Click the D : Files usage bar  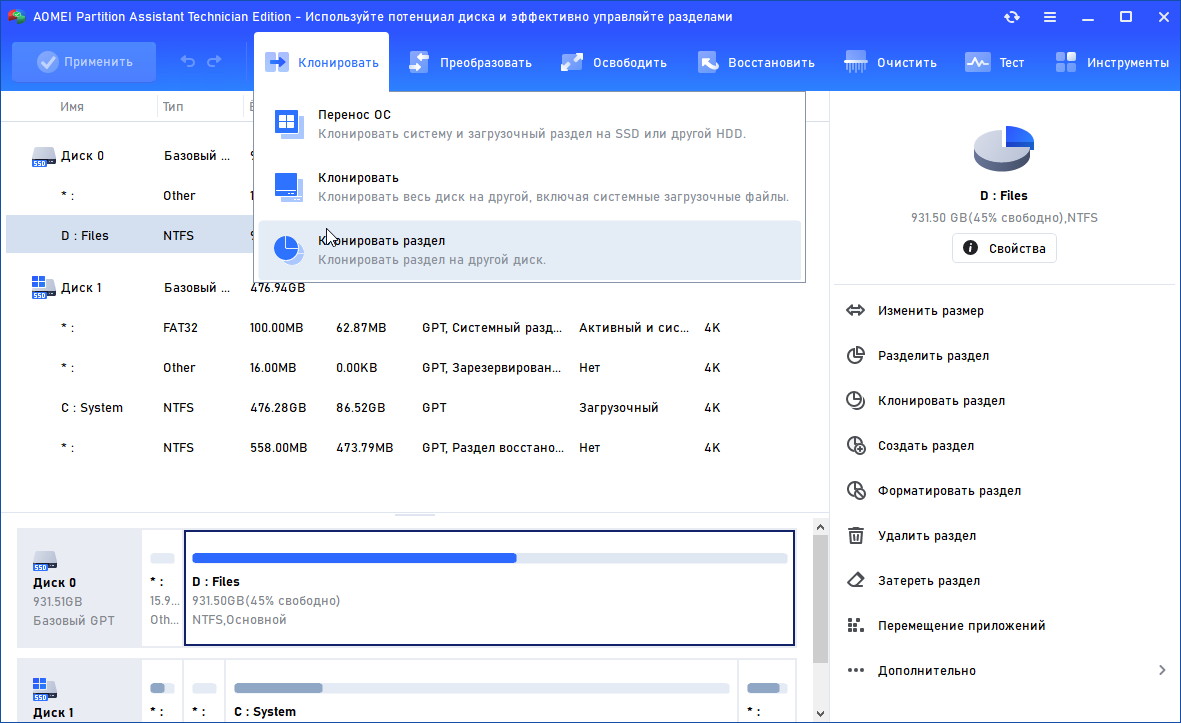490,558
